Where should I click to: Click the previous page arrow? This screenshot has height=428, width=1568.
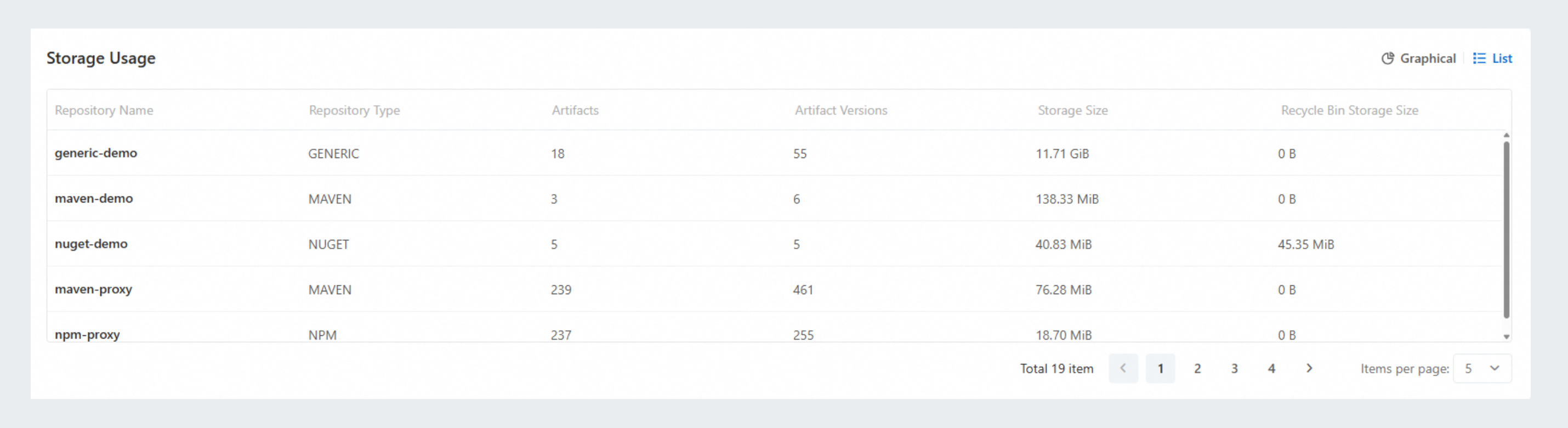tap(1123, 368)
